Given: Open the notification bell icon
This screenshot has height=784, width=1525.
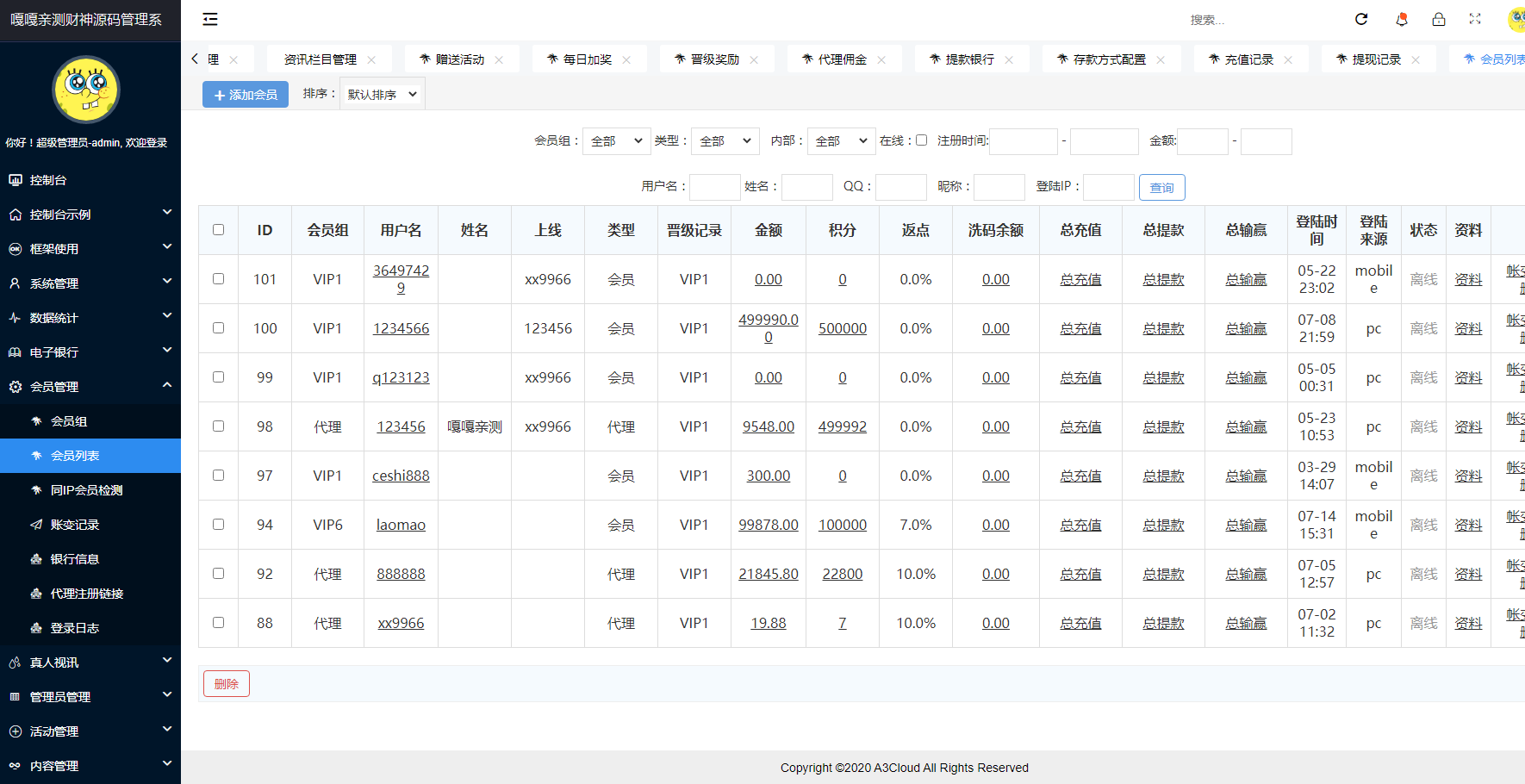Looking at the screenshot, I should coord(1402,19).
